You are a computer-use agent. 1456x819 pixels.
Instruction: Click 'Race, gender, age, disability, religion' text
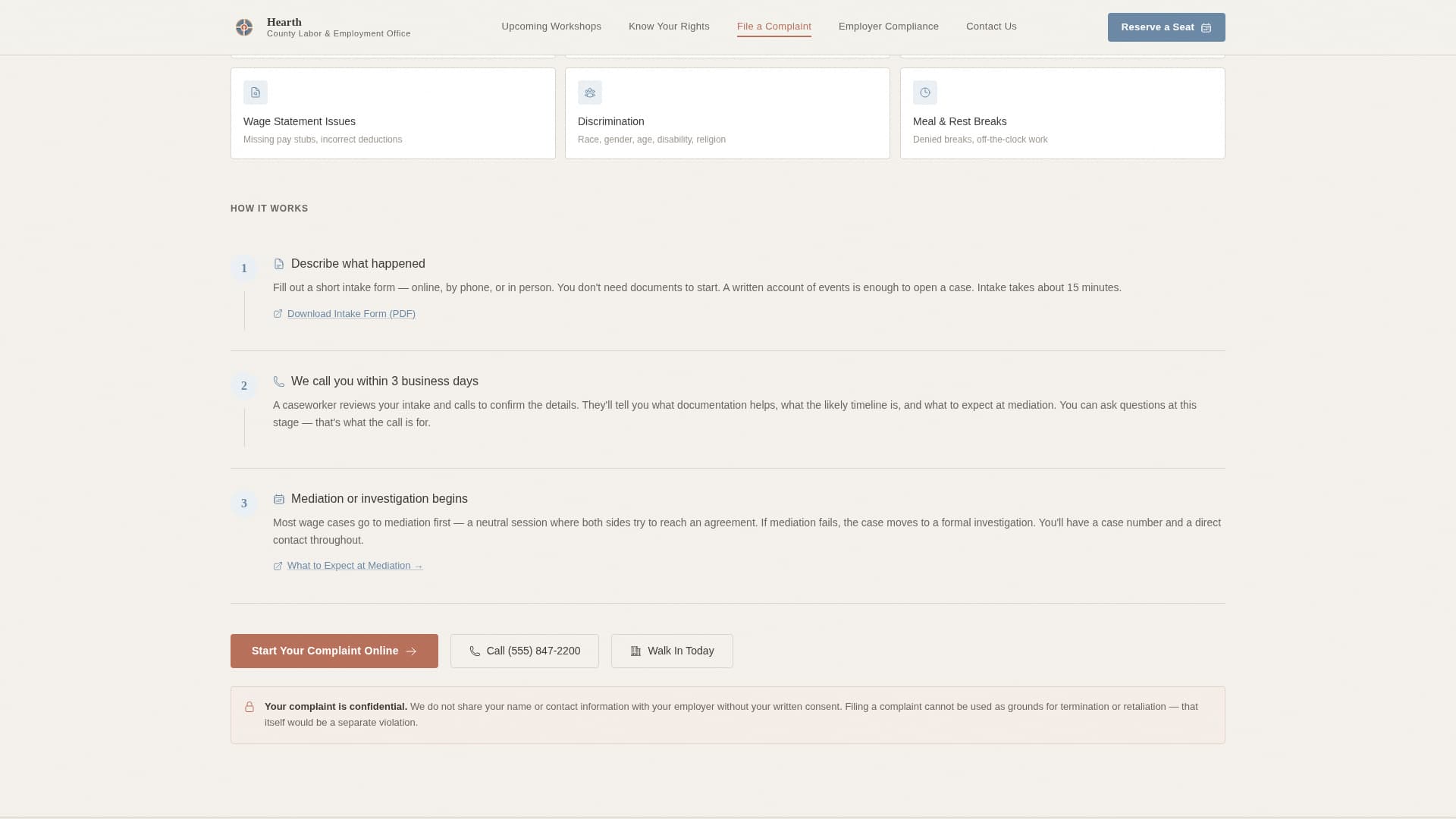point(651,140)
